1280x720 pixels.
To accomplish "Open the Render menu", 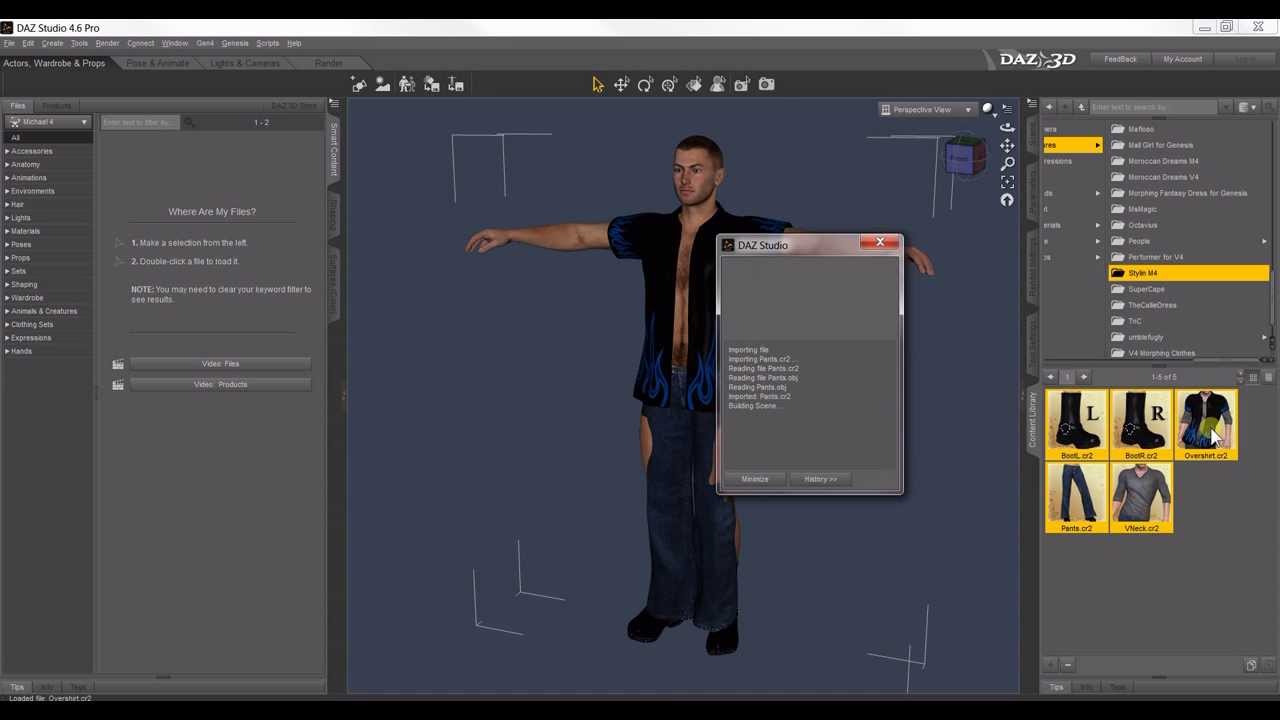I will tap(107, 43).
